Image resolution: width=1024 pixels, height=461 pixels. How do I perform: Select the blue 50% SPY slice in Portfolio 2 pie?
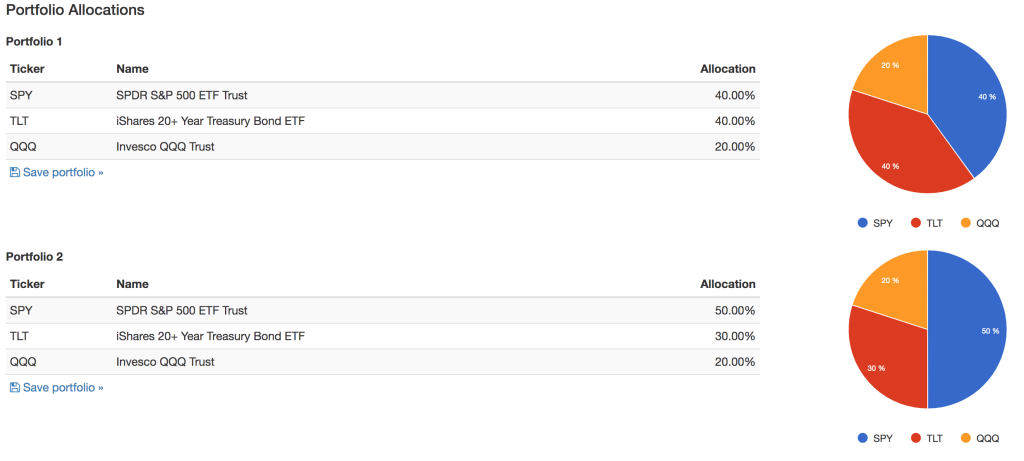coord(968,330)
